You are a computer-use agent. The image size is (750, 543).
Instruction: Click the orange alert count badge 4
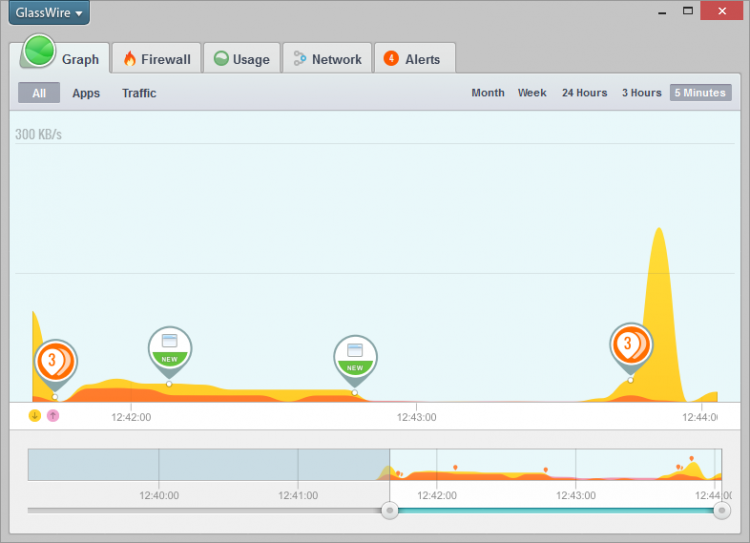pos(391,58)
